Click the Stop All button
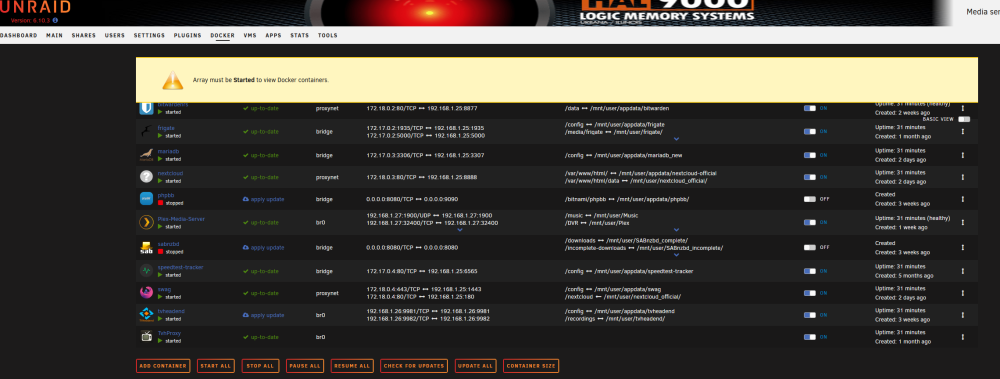 (x=260, y=366)
